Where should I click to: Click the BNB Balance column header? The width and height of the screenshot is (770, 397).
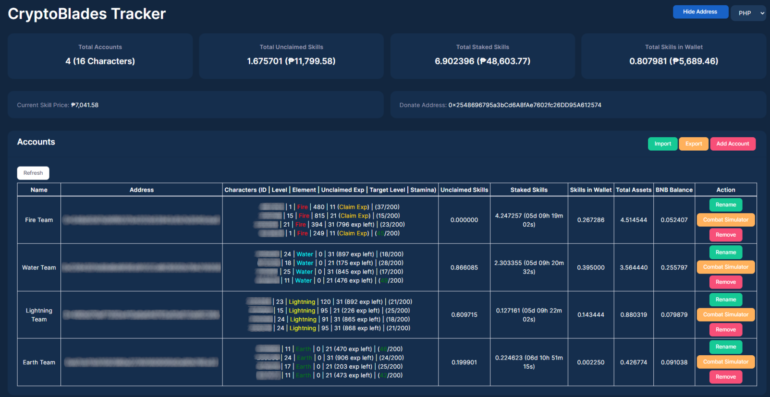(x=675, y=190)
